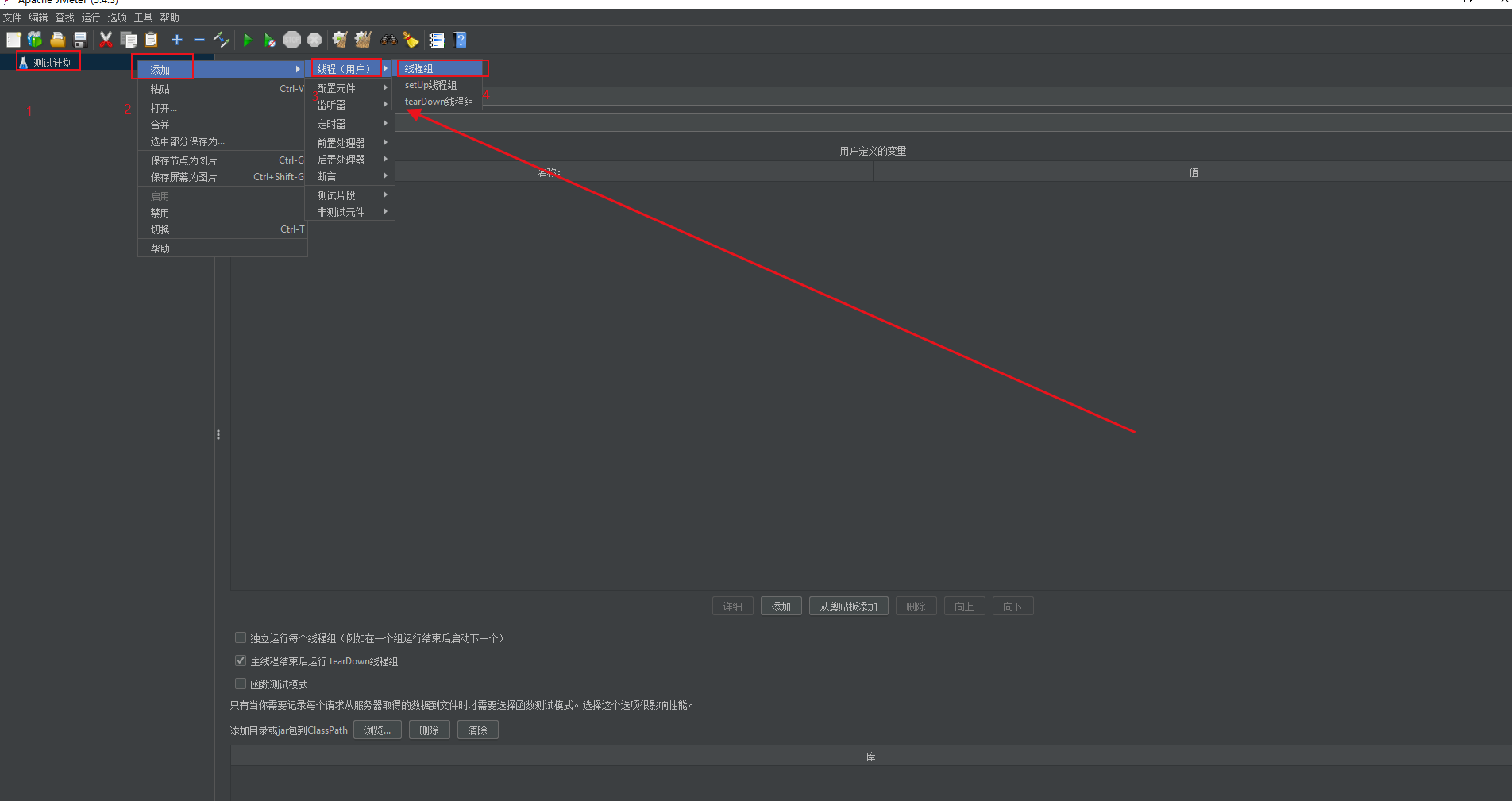Select 合并 in context menu
This screenshot has width=1512, height=801.
click(x=222, y=125)
